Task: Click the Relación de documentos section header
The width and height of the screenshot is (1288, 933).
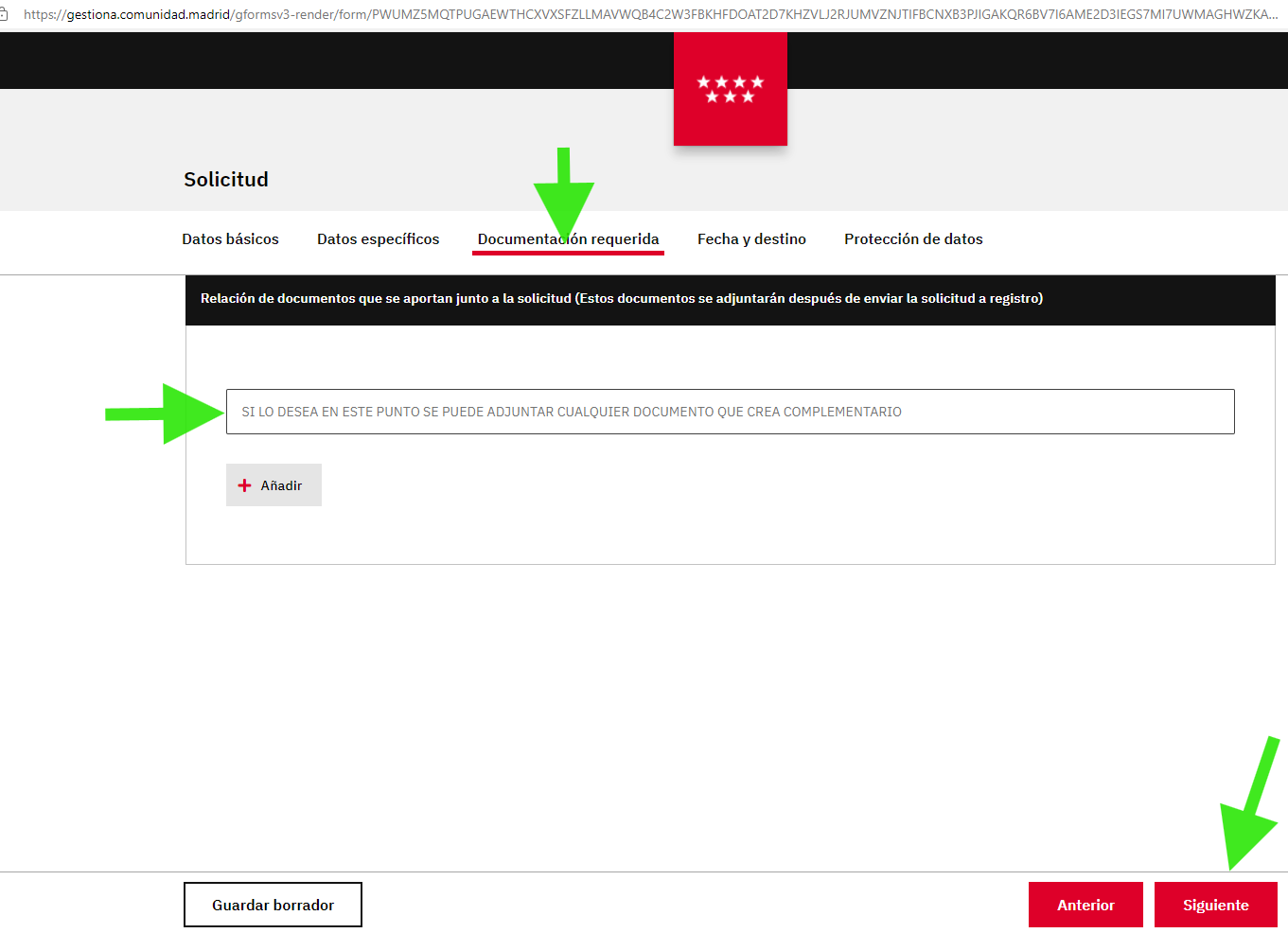Action: tap(622, 299)
